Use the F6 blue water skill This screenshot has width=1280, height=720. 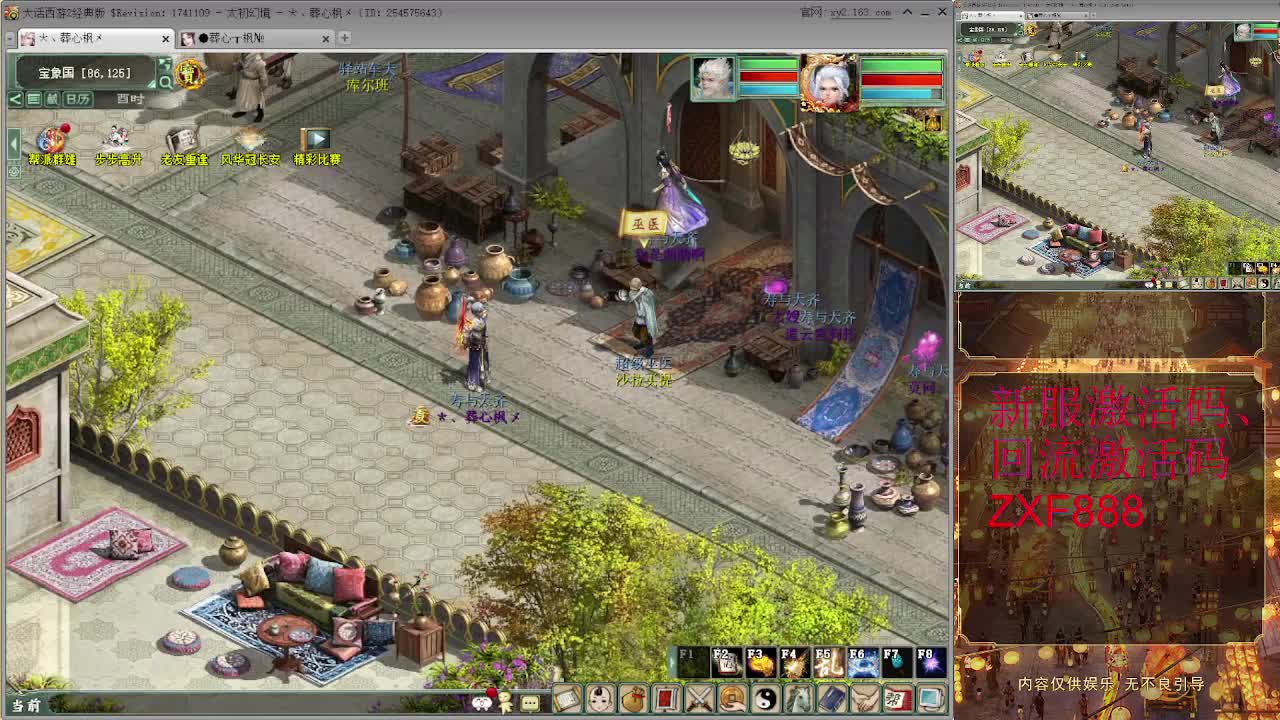tap(862, 662)
